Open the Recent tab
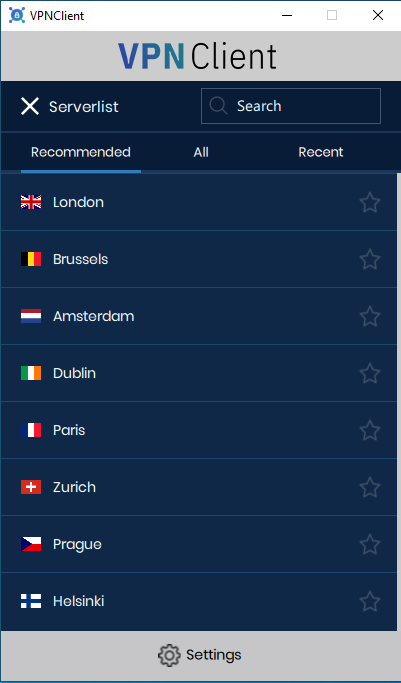Image resolution: width=401 pixels, height=683 pixels. [321, 152]
